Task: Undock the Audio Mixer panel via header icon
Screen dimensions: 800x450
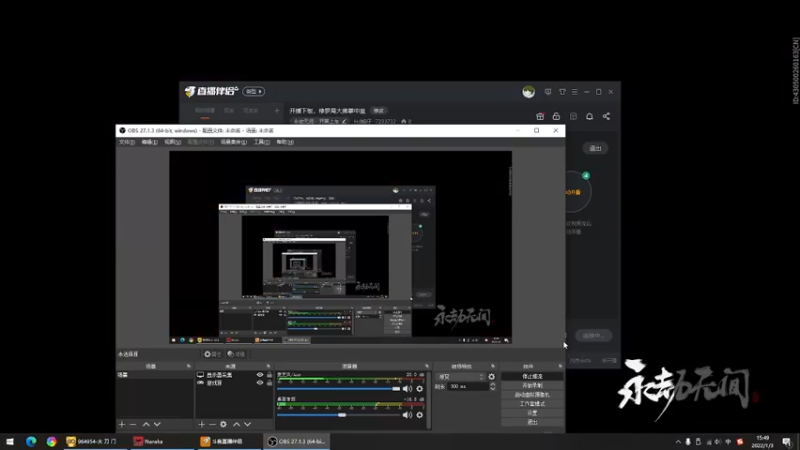Action: [x=427, y=366]
